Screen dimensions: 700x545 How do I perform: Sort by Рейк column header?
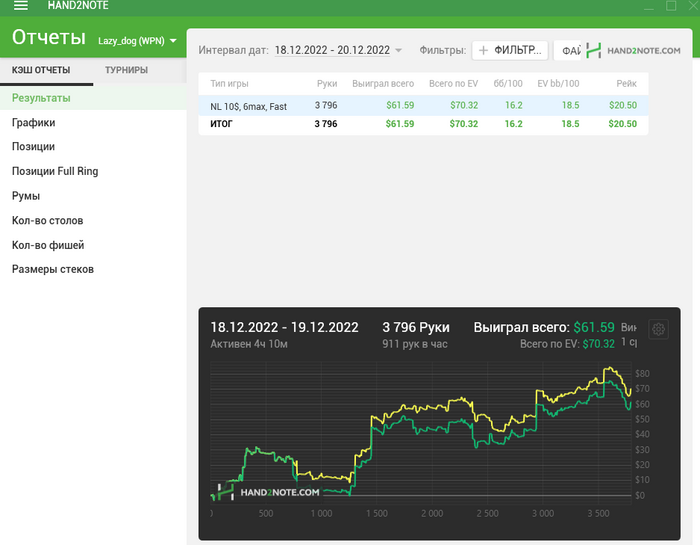(626, 83)
